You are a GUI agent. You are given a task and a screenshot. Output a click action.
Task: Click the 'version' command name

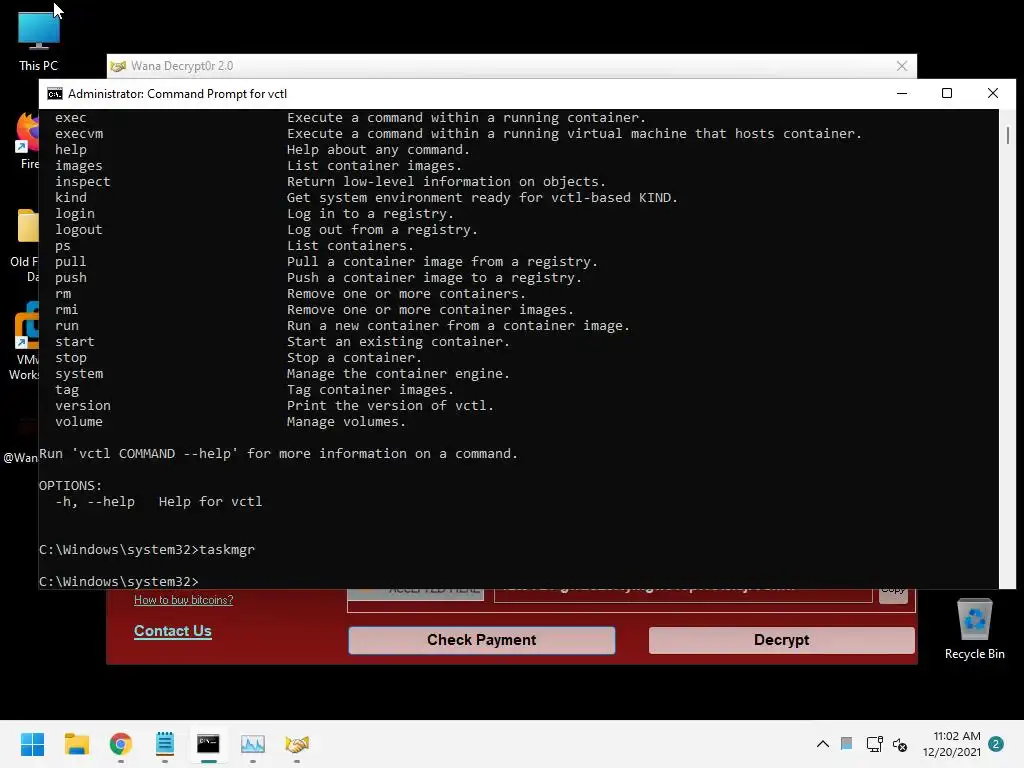pyautogui.click(x=83, y=406)
